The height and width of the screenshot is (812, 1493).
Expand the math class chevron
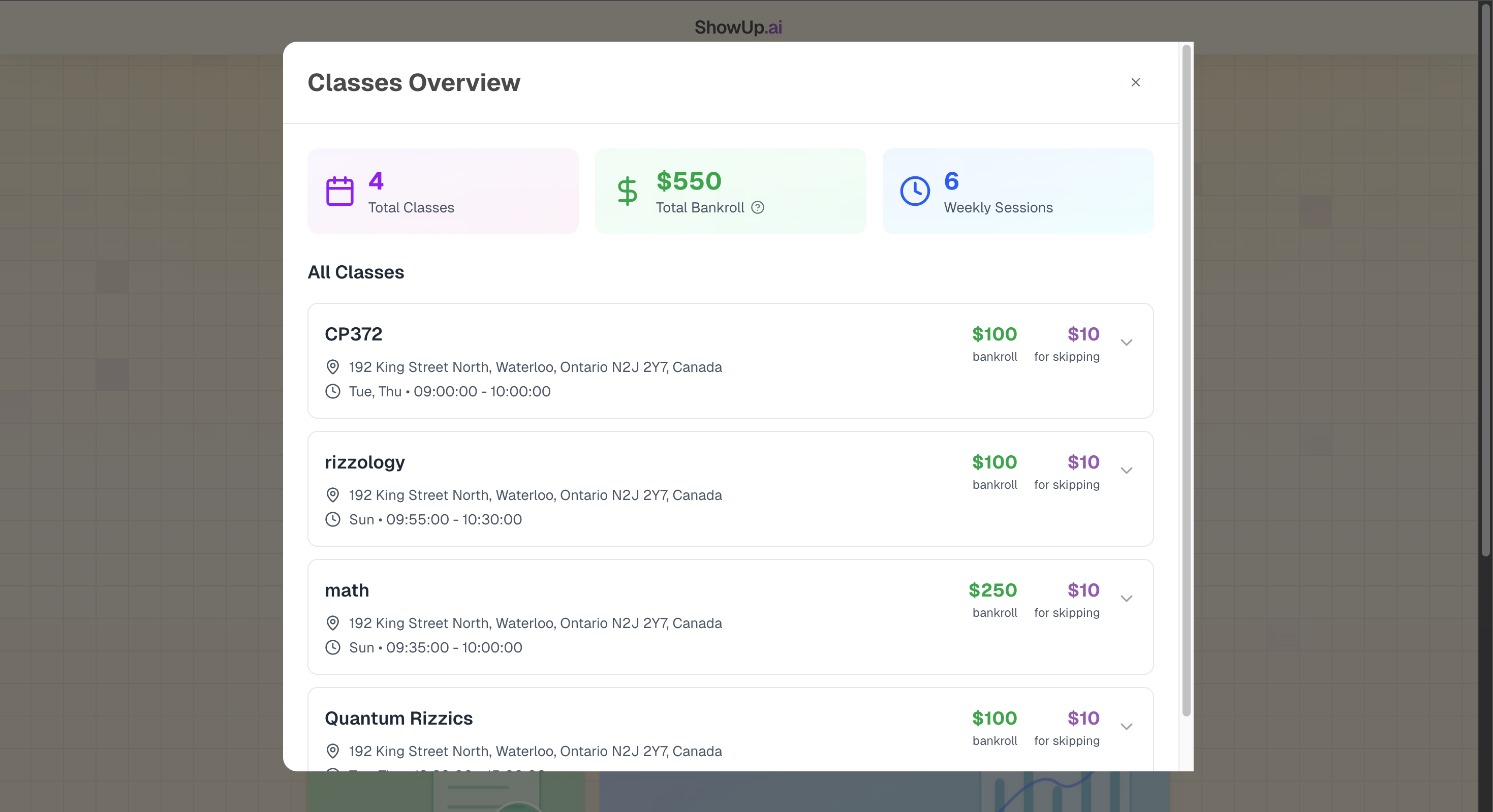click(x=1126, y=599)
